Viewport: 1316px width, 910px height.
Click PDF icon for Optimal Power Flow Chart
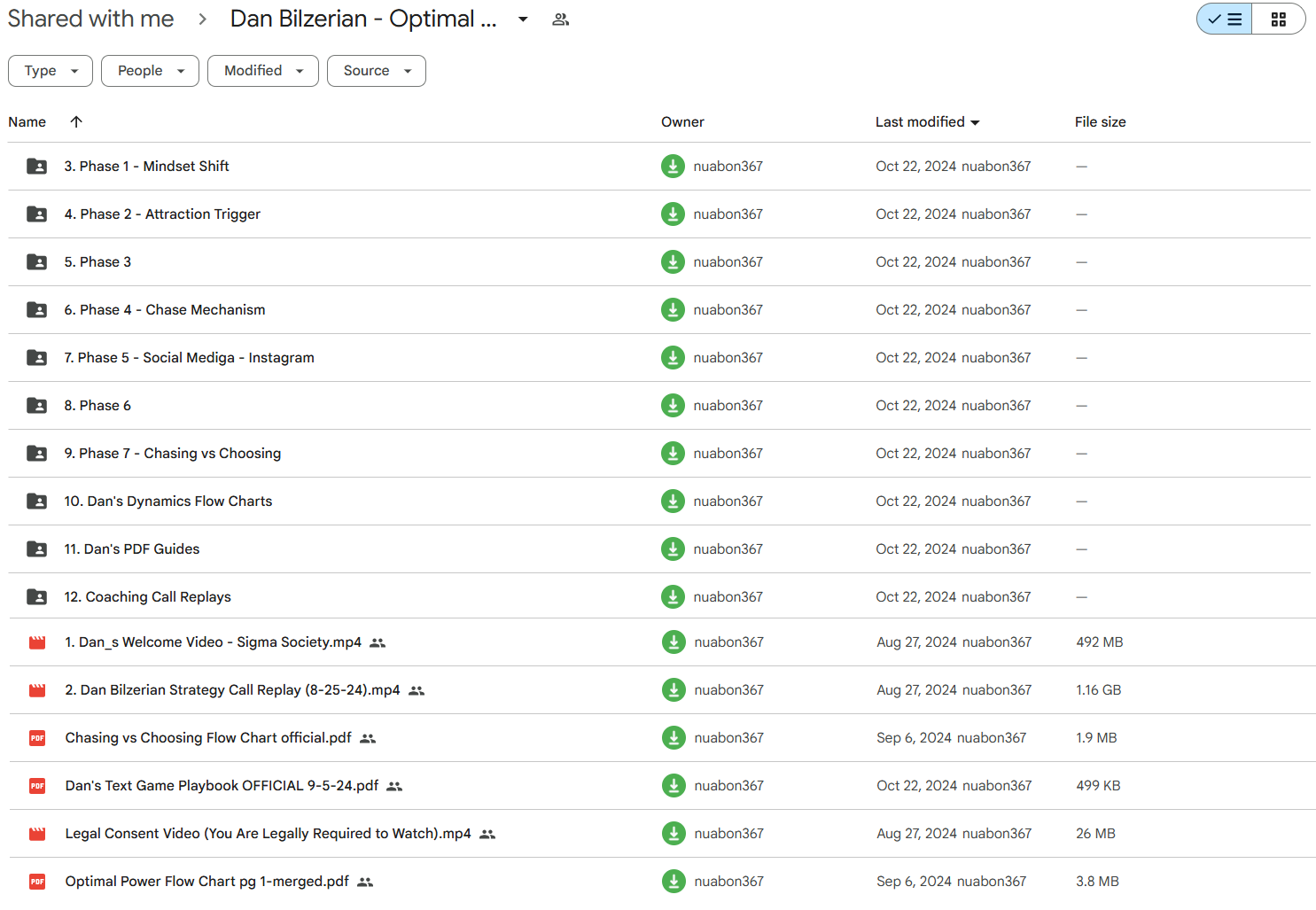(x=37, y=882)
